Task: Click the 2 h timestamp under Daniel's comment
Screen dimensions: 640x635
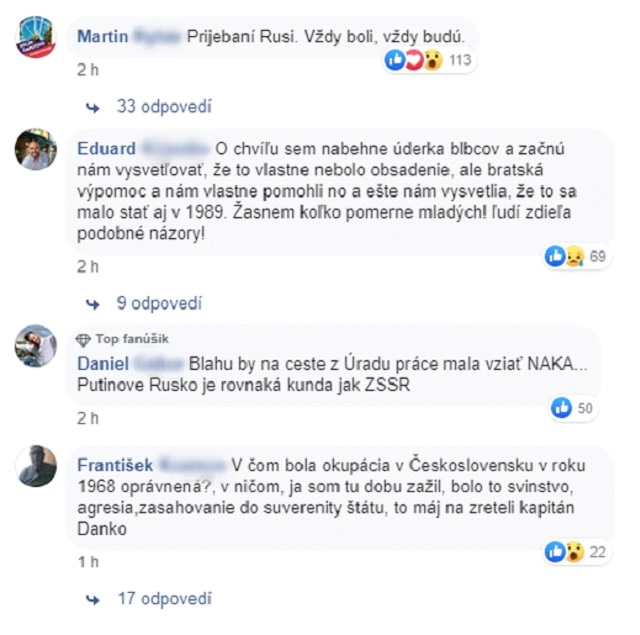Action: pos(88,418)
